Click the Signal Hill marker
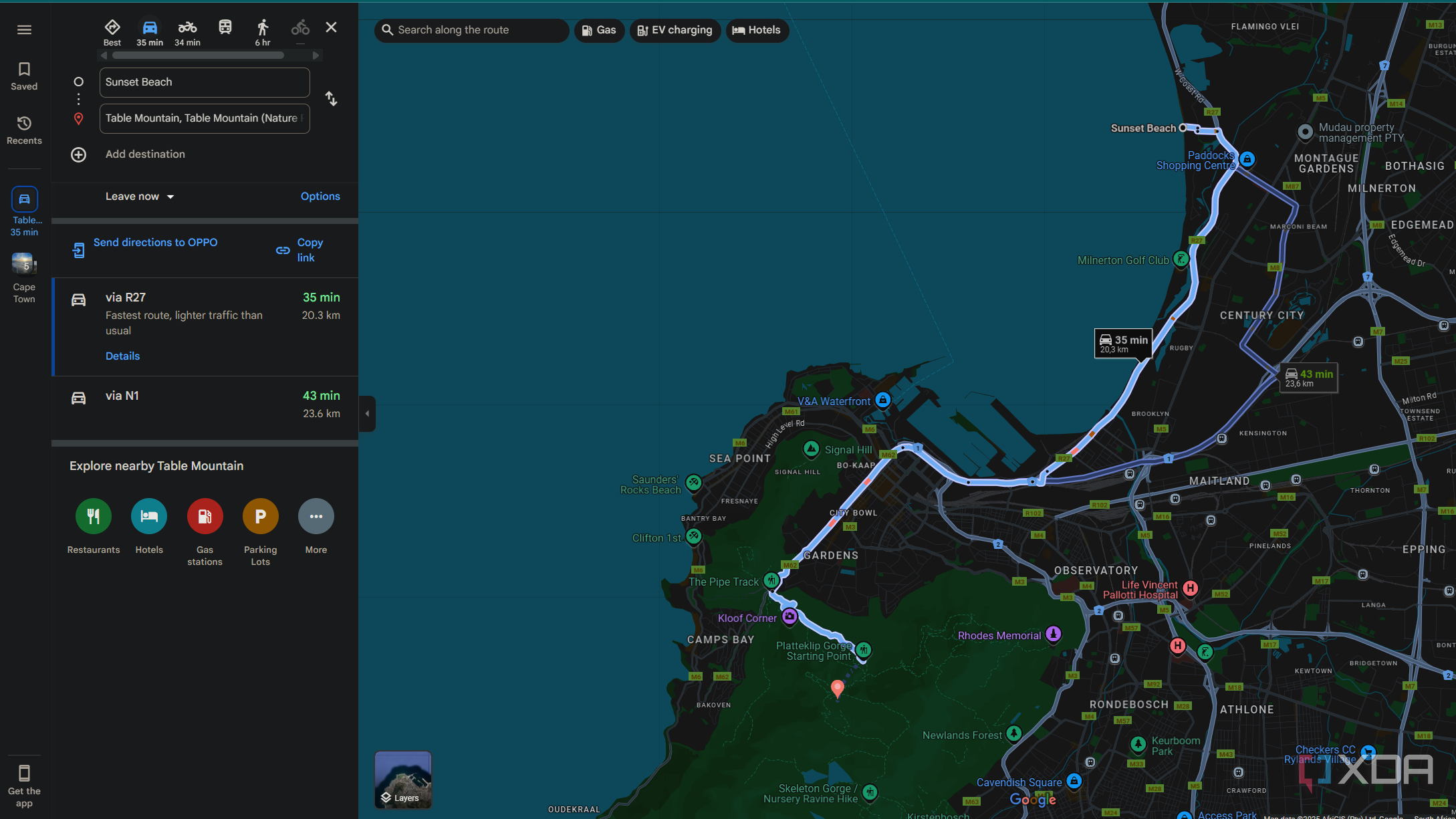Image resolution: width=1456 pixels, height=819 pixels. (x=812, y=449)
